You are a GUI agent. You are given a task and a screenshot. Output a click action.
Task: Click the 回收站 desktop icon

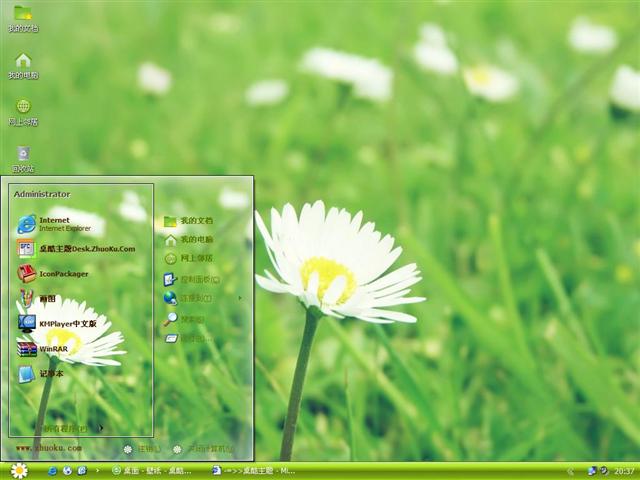tap(23, 157)
